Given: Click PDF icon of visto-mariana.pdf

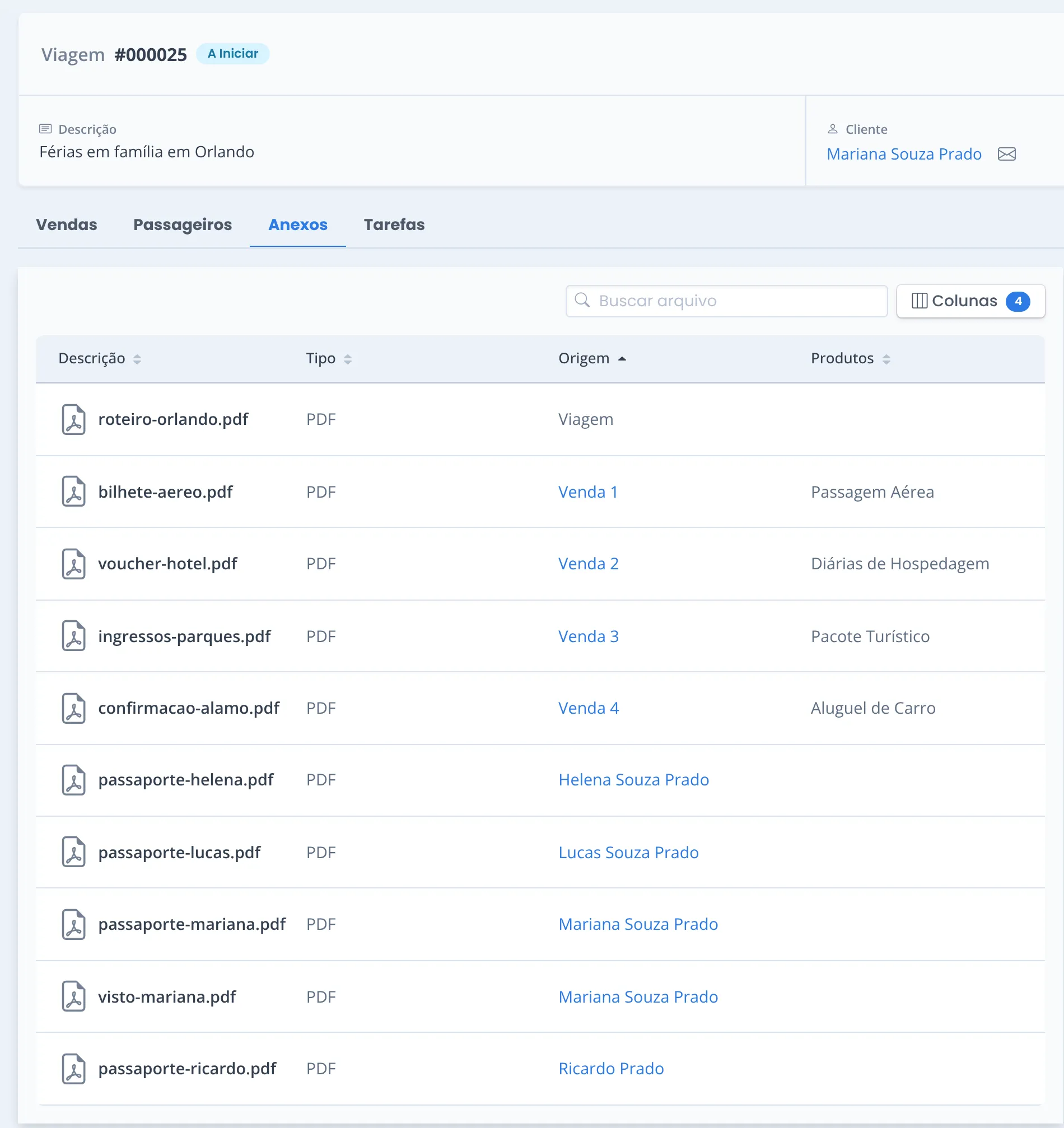Looking at the screenshot, I should (x=74, y=996).
